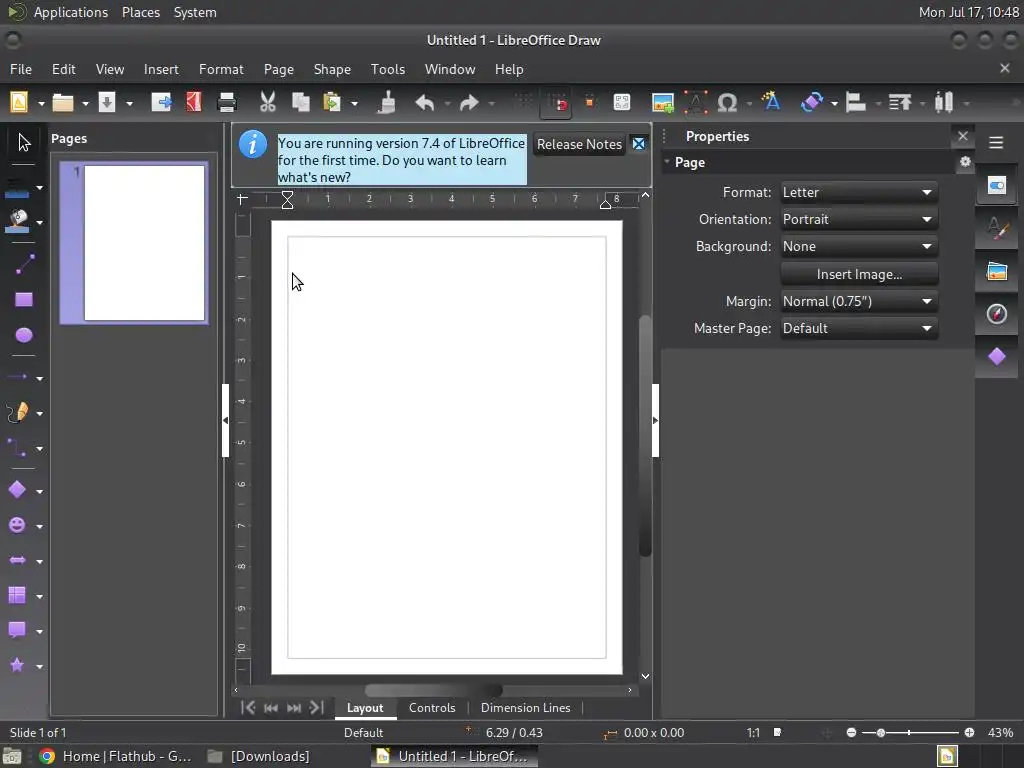Open sidebar settings hamburger menu

[996, 142]
